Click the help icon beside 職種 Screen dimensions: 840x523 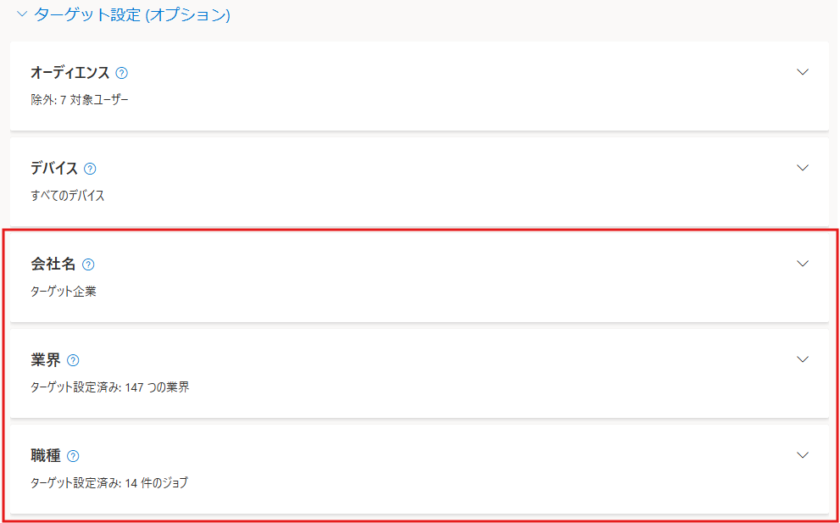73,456
